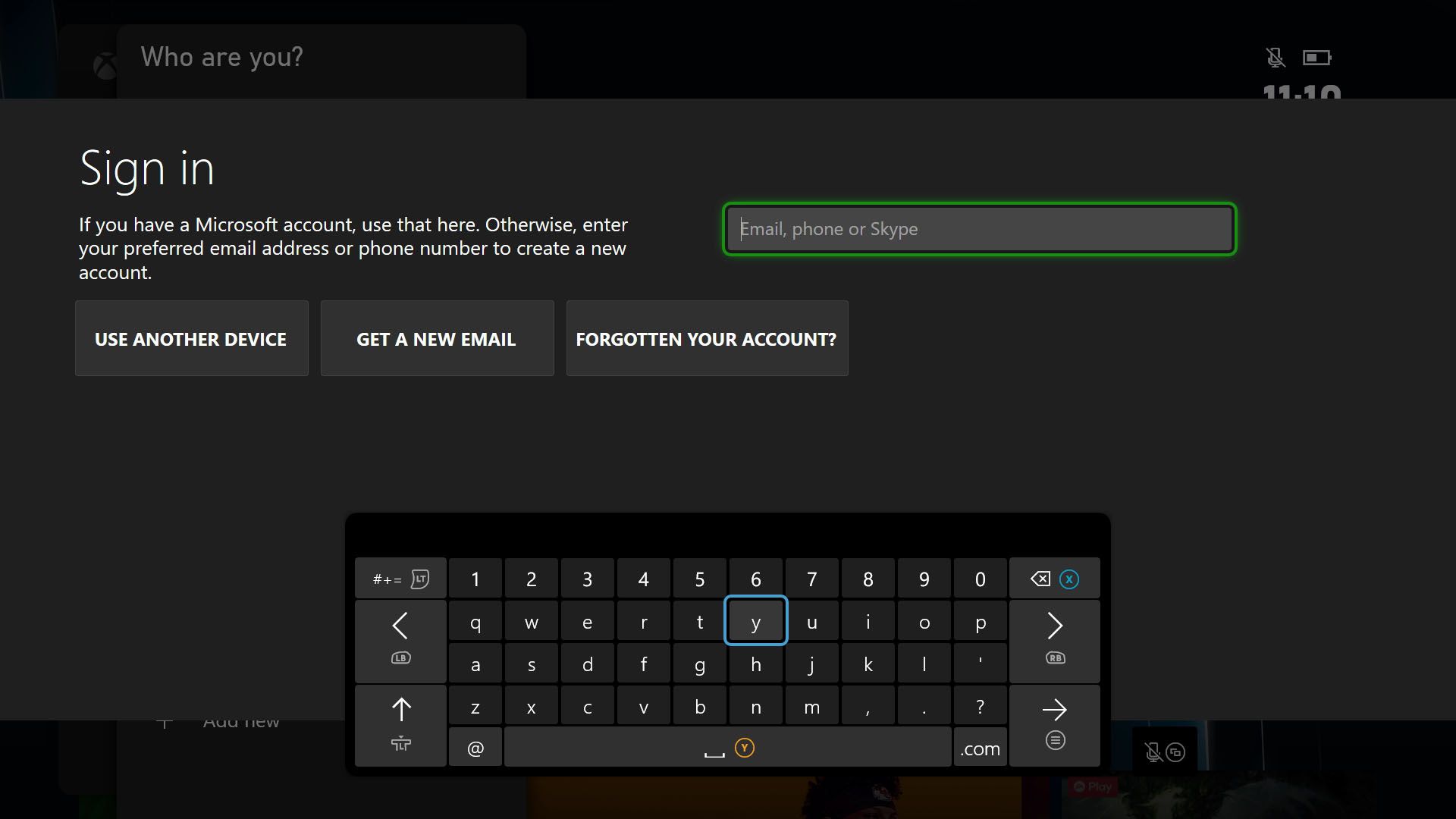Tap the b letter key
The image size is (1456, 819).
tap(700, 707)
